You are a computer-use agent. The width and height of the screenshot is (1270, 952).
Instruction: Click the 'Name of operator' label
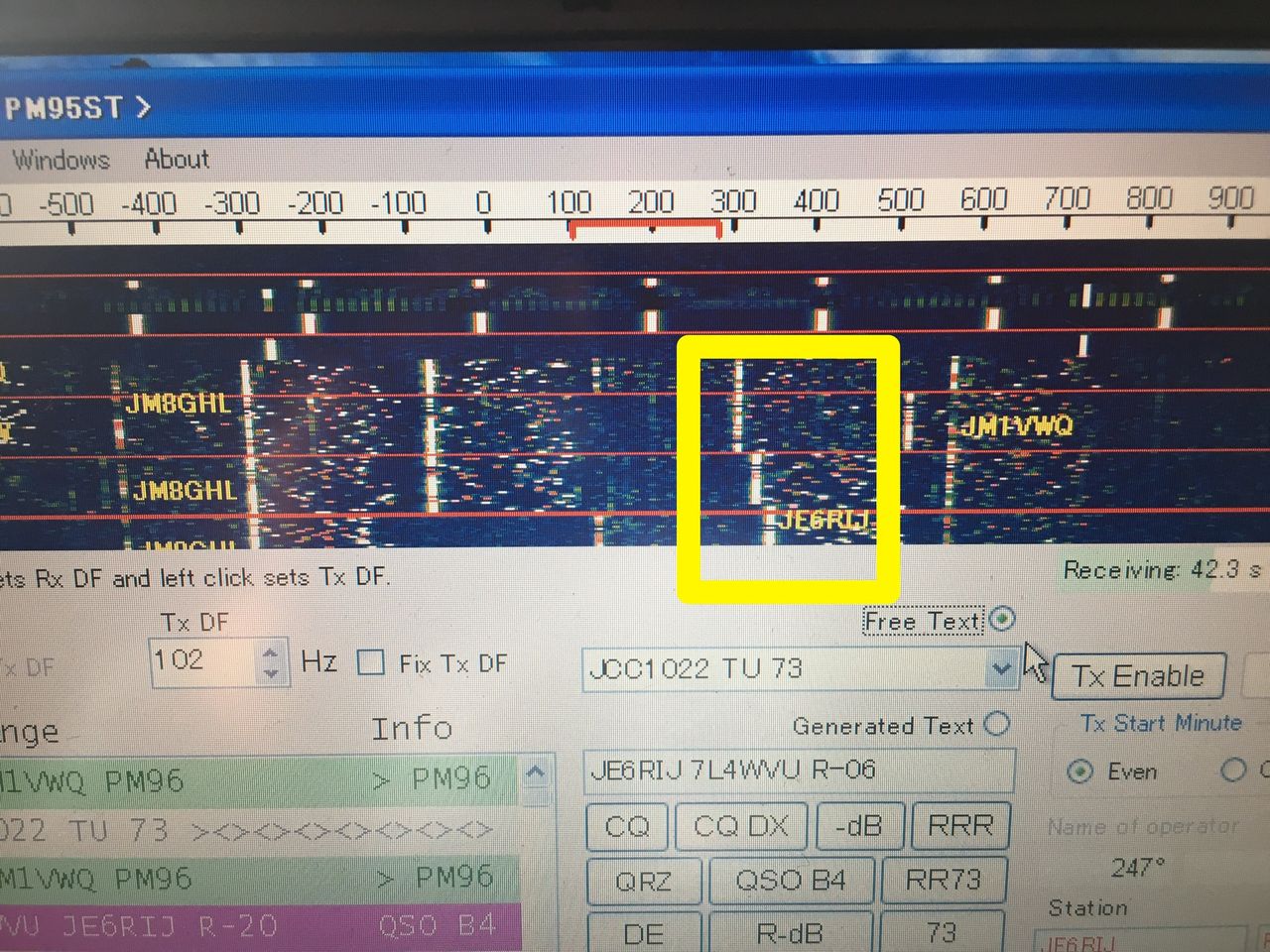pyautogui.click(x=1144, y=826)
